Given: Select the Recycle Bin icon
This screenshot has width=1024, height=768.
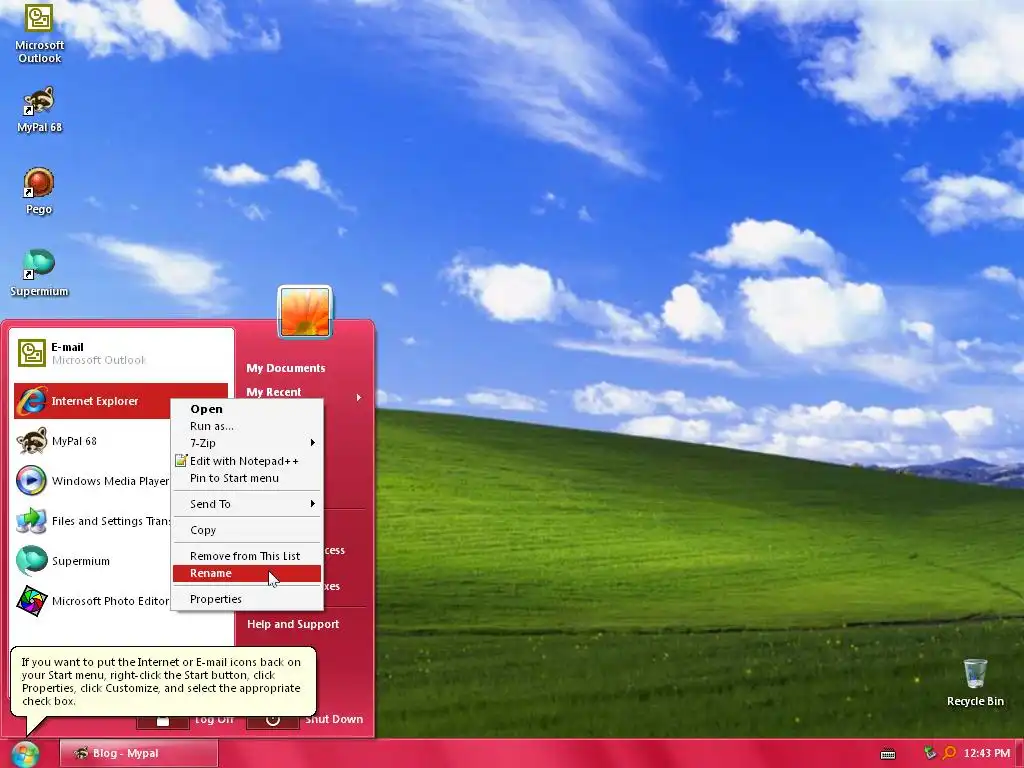Looking at the screenshot, I should click(x=975, y=683).
